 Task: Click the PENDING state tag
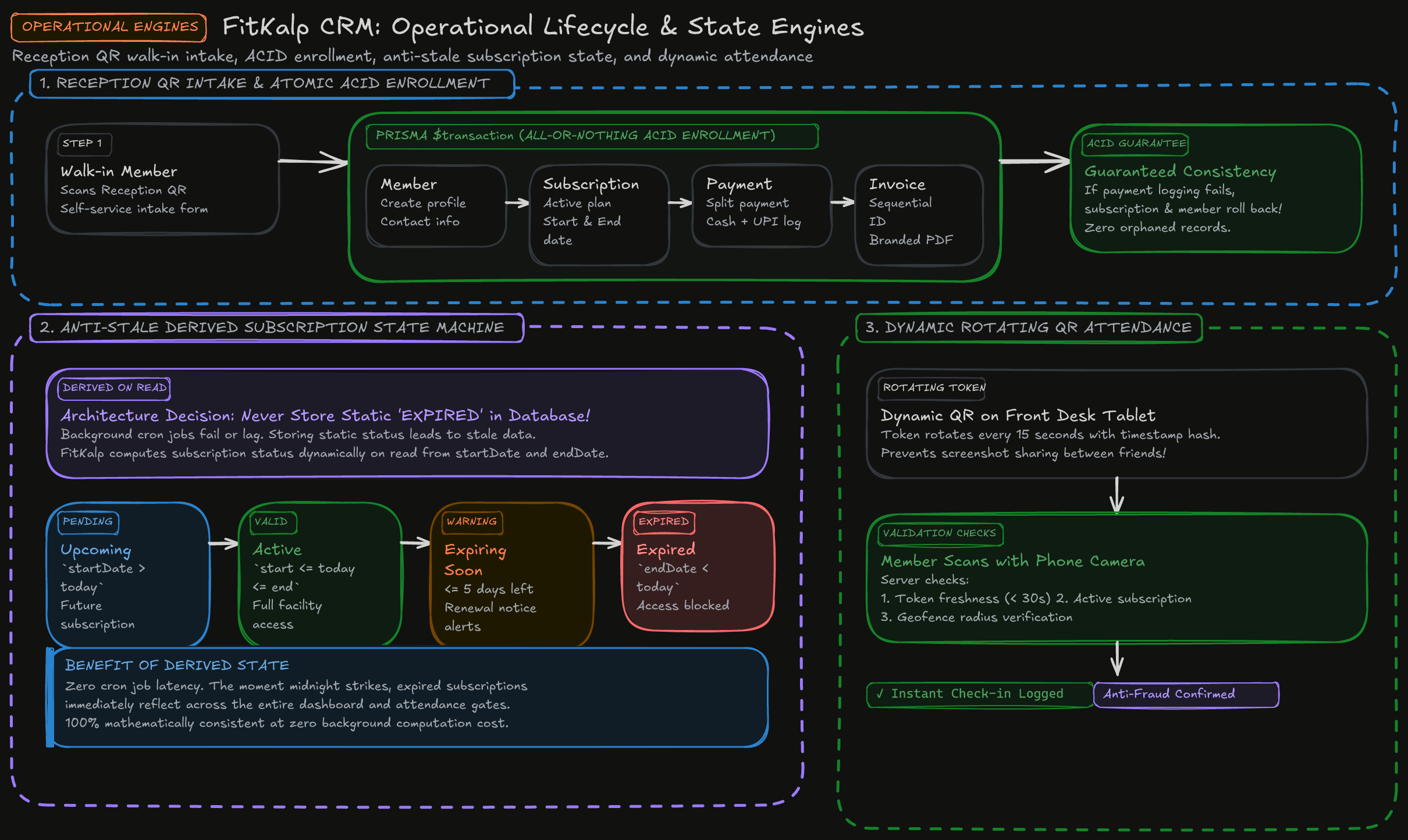tap(88, 522)
